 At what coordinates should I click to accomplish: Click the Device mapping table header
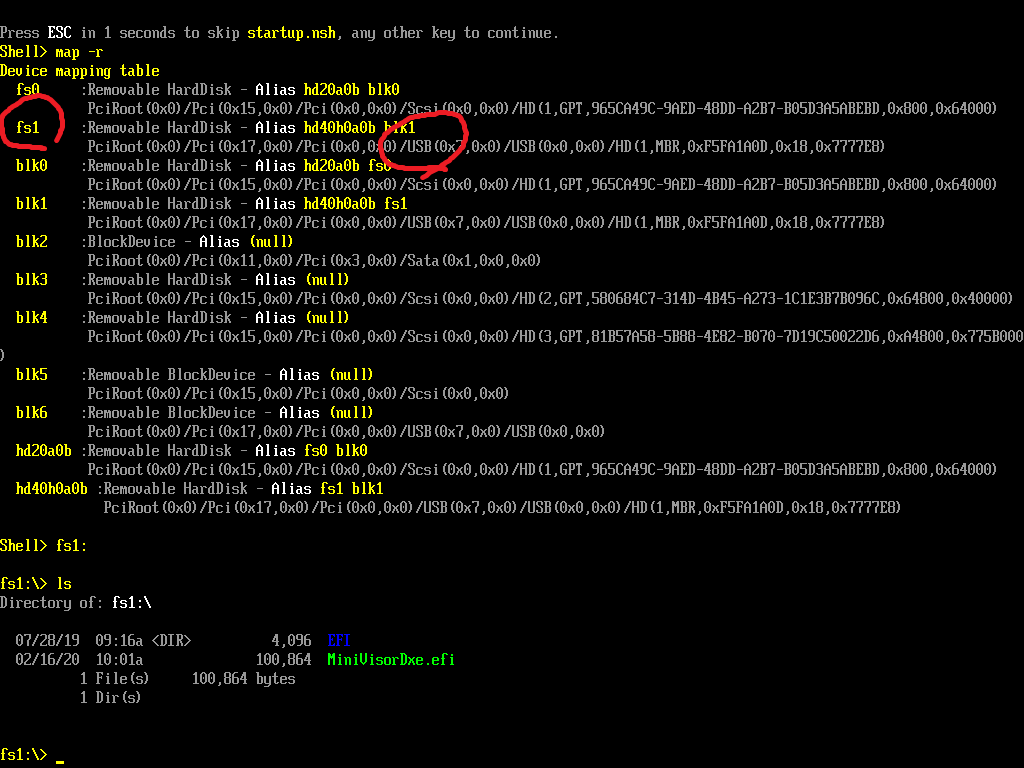[80, 70]
